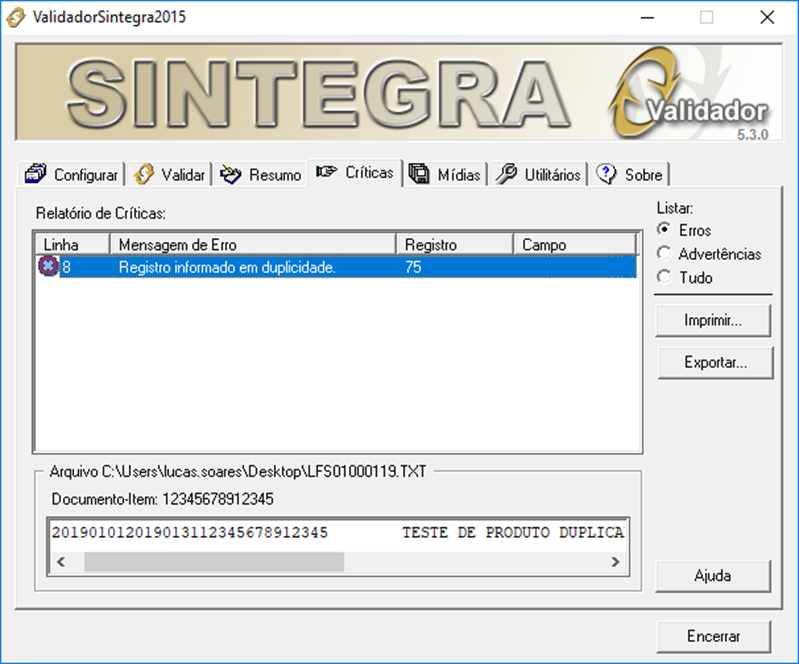The width and height of the screenshot is (799, 664).
Task: Click the ValidadorSintegra2015 title bar app icon
Action: click(x=15, y=17)
